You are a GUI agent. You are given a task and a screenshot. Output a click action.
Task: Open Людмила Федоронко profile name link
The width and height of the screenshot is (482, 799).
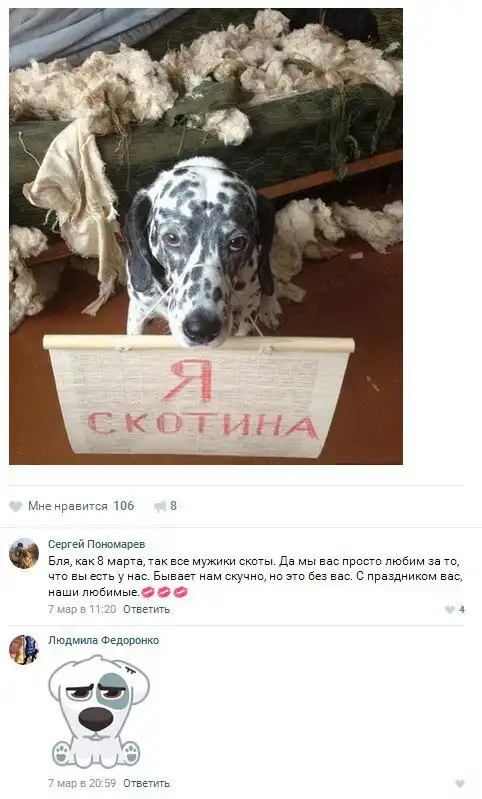pyautogui.click(x=103, y=641)
